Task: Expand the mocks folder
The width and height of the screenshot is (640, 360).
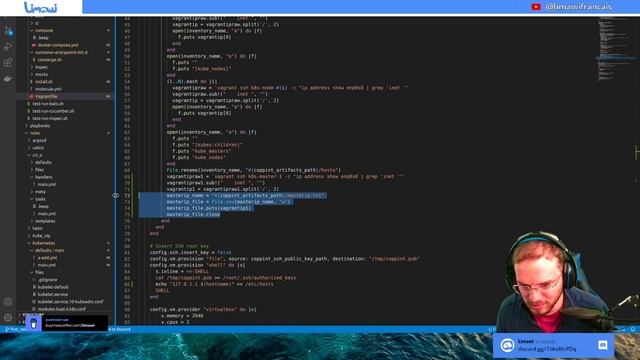Action: [x=41, y=74]
